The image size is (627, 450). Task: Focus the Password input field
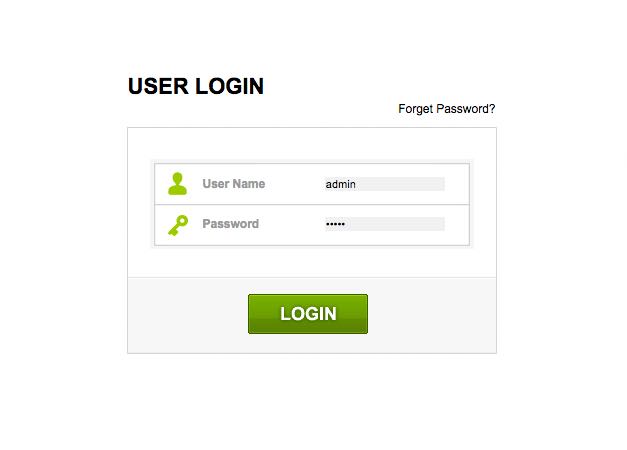pos(383,224)
